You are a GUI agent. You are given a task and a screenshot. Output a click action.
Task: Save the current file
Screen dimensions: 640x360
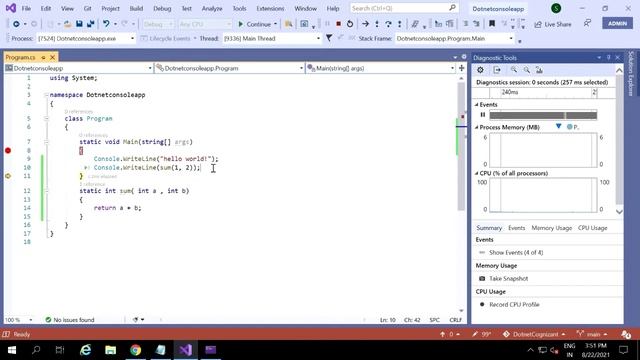tap(79, 24)
